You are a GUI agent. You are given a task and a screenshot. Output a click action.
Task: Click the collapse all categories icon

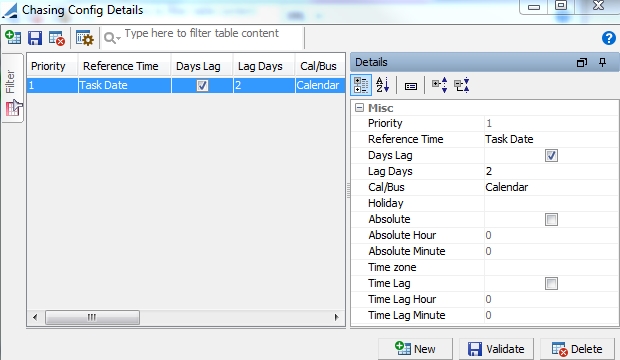(461, 85)
